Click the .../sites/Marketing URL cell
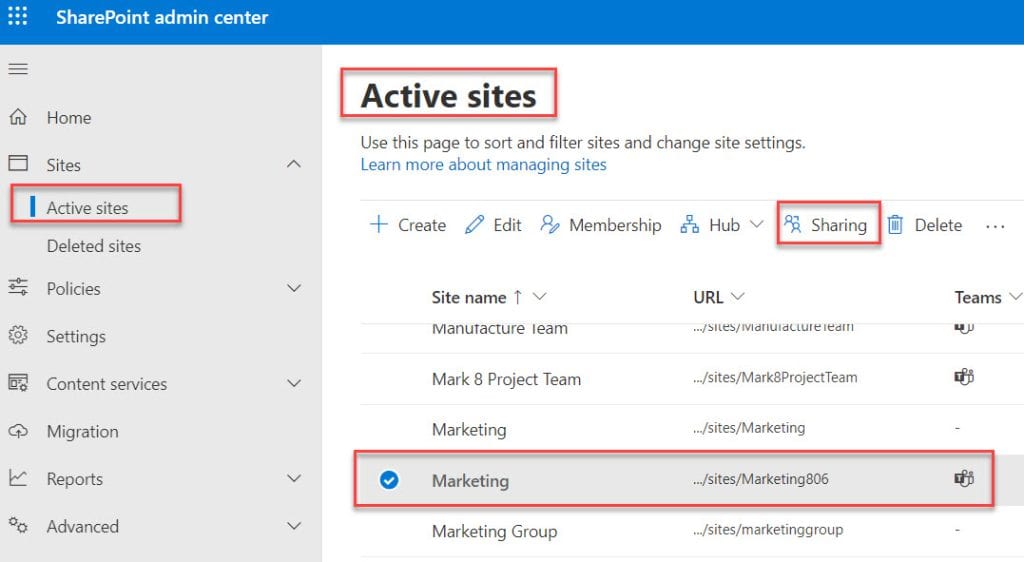 (749, 428)
